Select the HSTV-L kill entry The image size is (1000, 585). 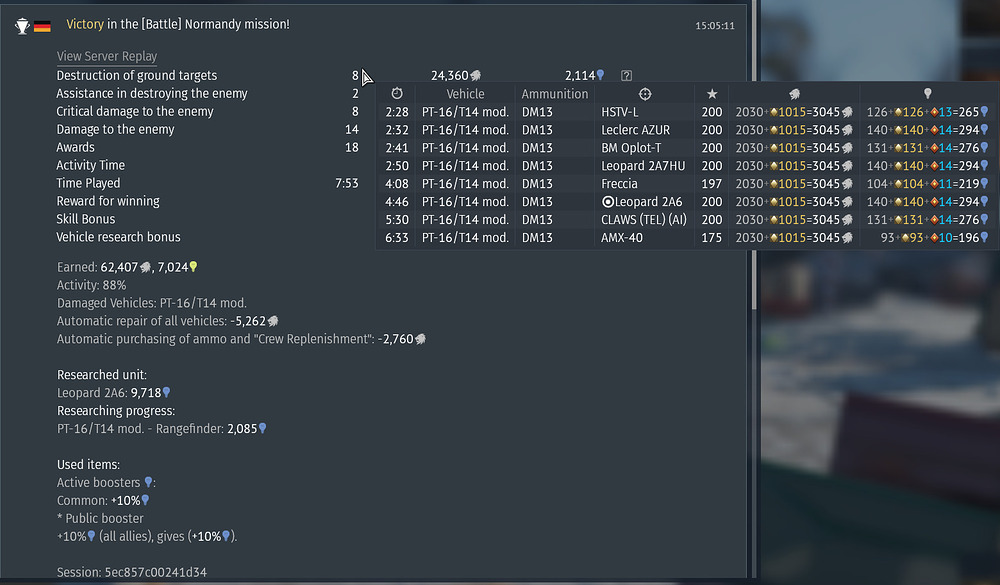620,112
